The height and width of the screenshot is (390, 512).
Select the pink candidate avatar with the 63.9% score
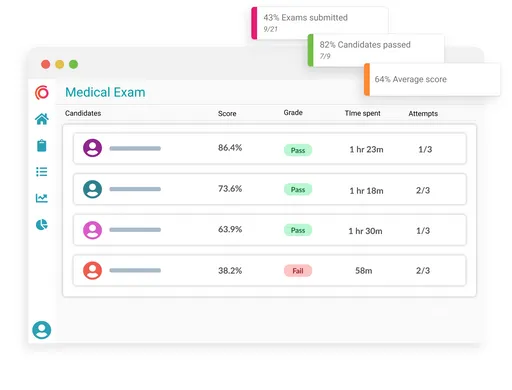[92, 230]
